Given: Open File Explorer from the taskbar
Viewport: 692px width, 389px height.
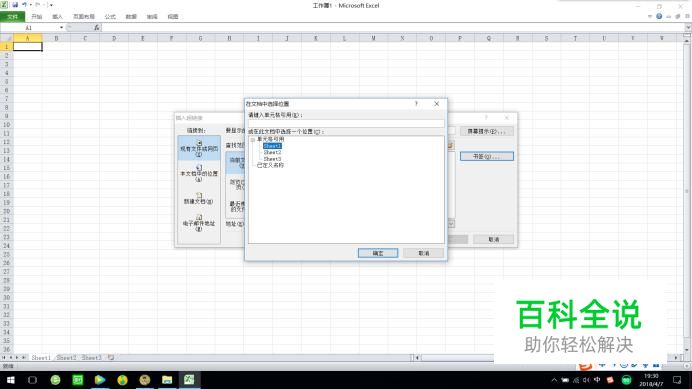Looking at the screenshot, I should tap(167, 380).
